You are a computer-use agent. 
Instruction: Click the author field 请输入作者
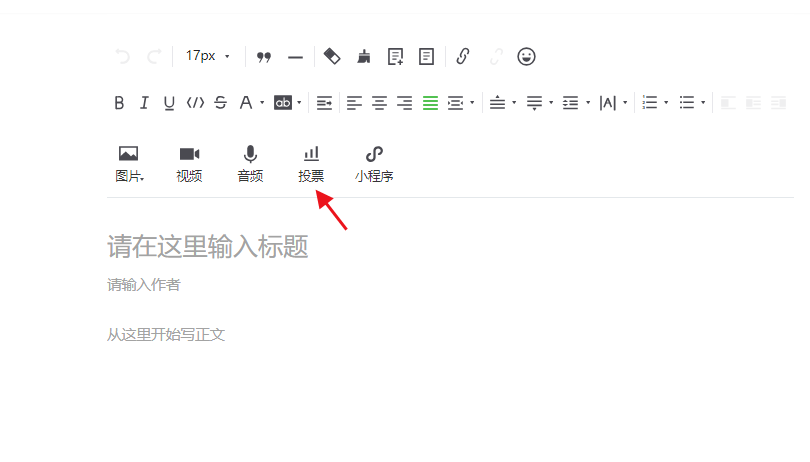point(144,285)
